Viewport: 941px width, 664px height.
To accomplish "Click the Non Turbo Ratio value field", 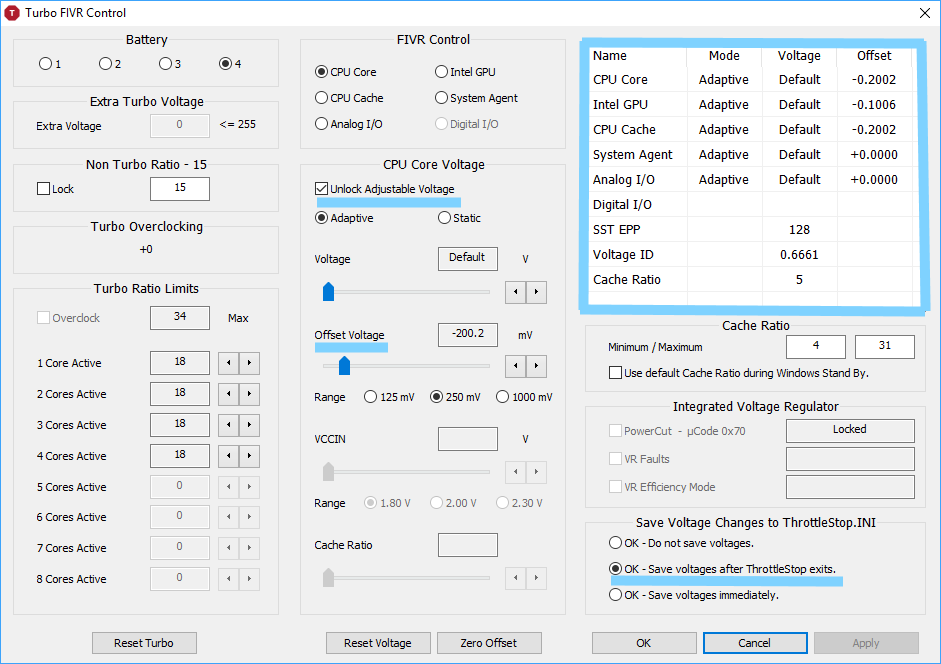I will [180, 189].
